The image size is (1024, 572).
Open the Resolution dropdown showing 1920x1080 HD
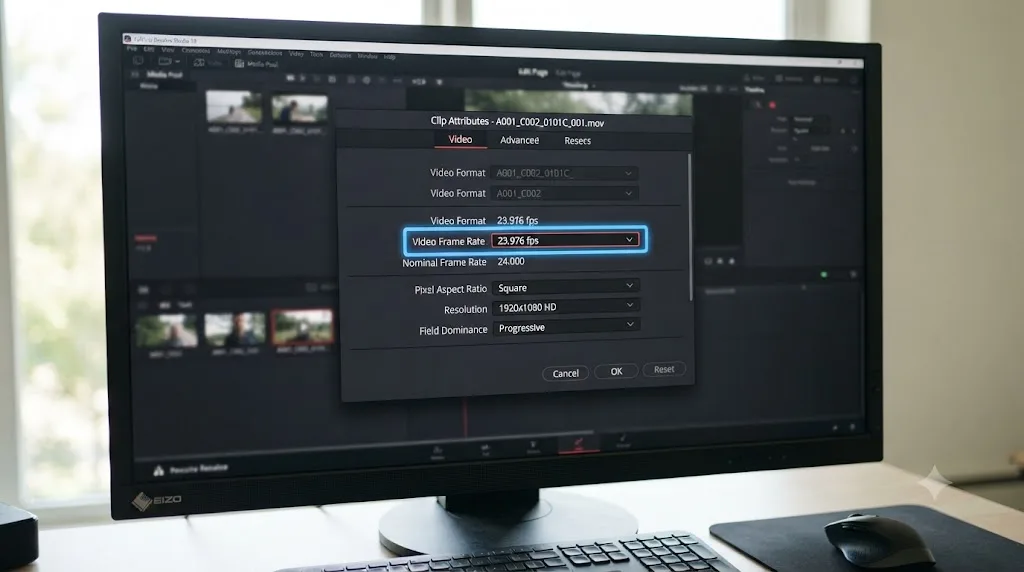[566, 307]
